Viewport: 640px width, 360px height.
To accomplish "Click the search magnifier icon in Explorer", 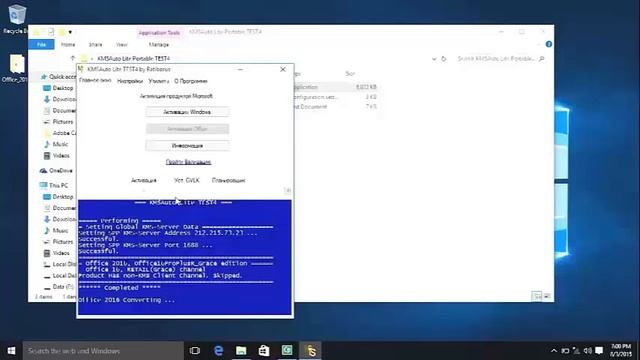I will [542, 59].
